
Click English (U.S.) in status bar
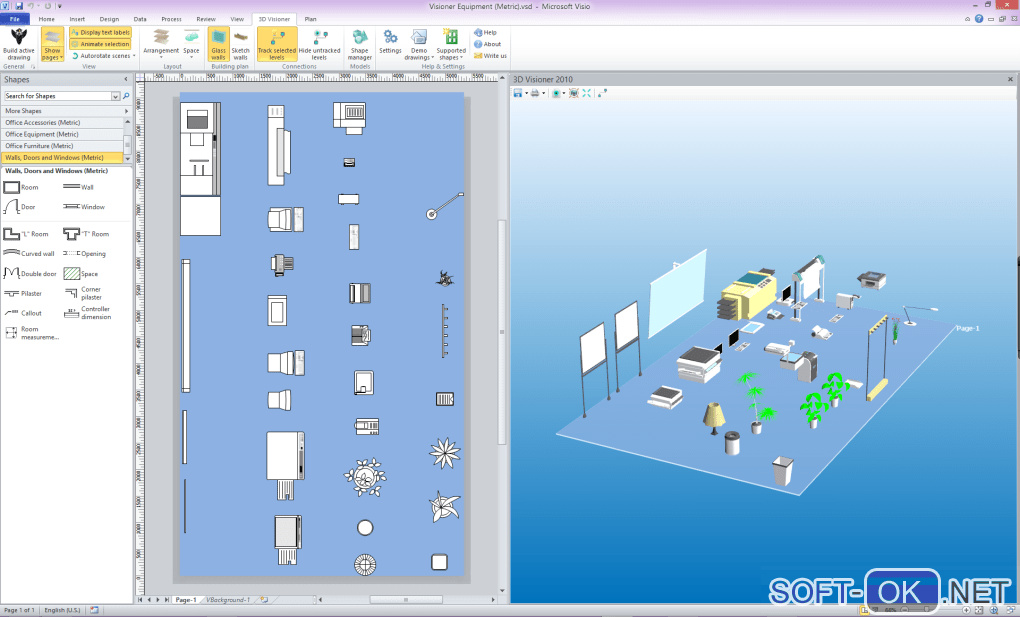coord(62,610)
